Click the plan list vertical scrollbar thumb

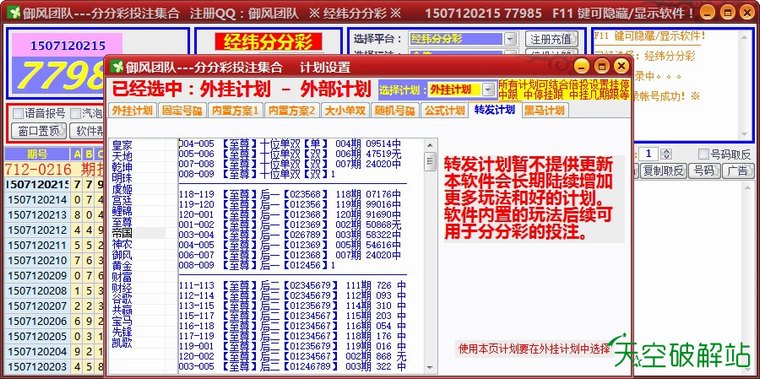429,162
